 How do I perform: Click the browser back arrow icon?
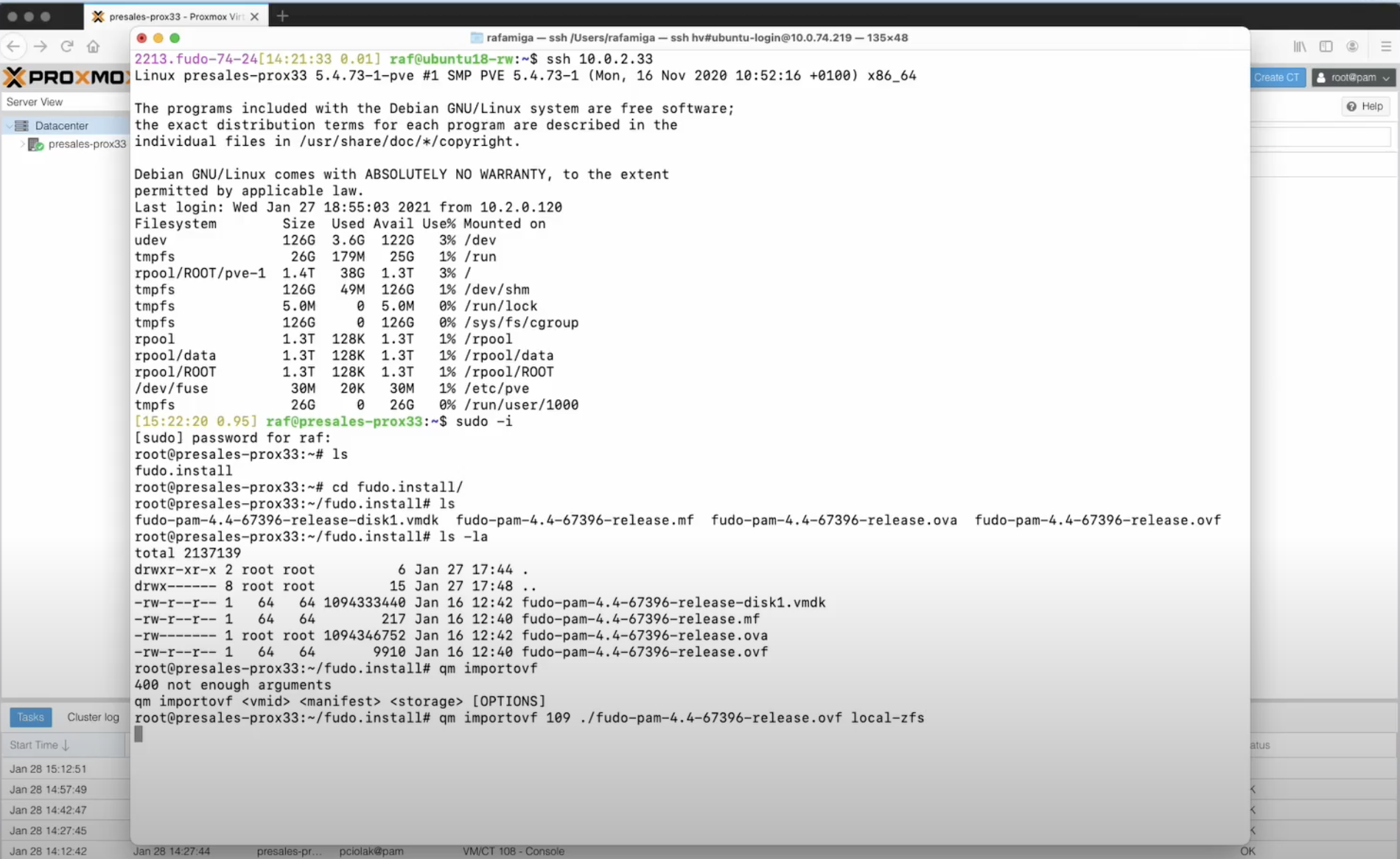13,46
